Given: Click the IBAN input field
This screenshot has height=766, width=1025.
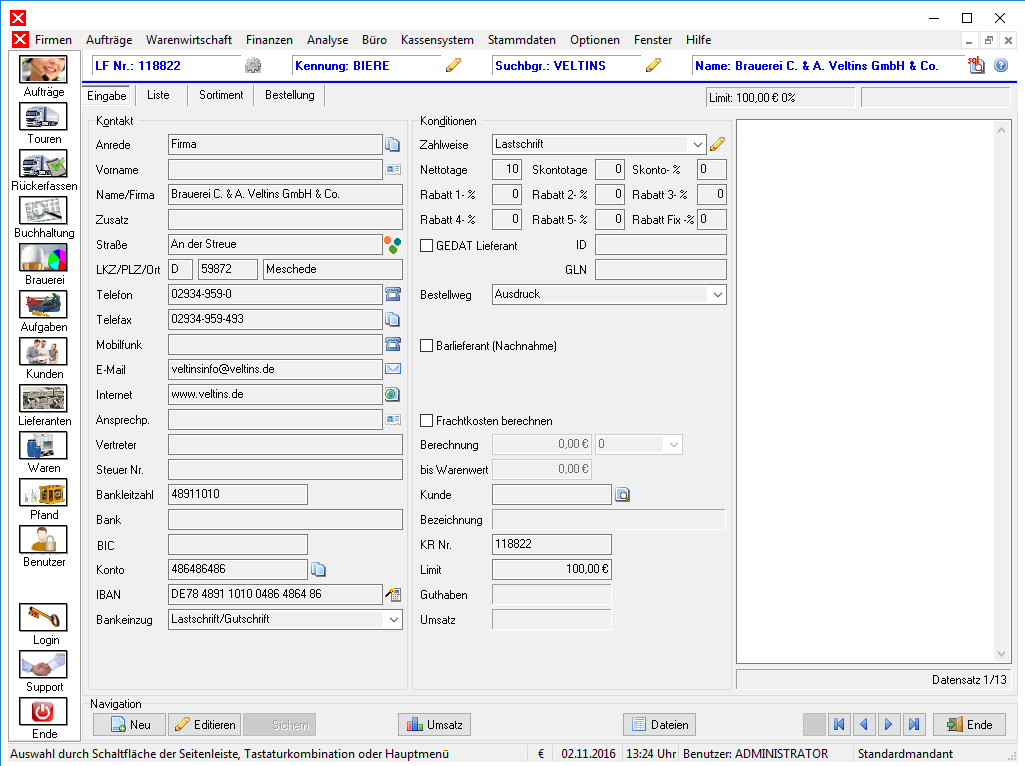Looking at the screenshot, I should [x=275, y=595].
